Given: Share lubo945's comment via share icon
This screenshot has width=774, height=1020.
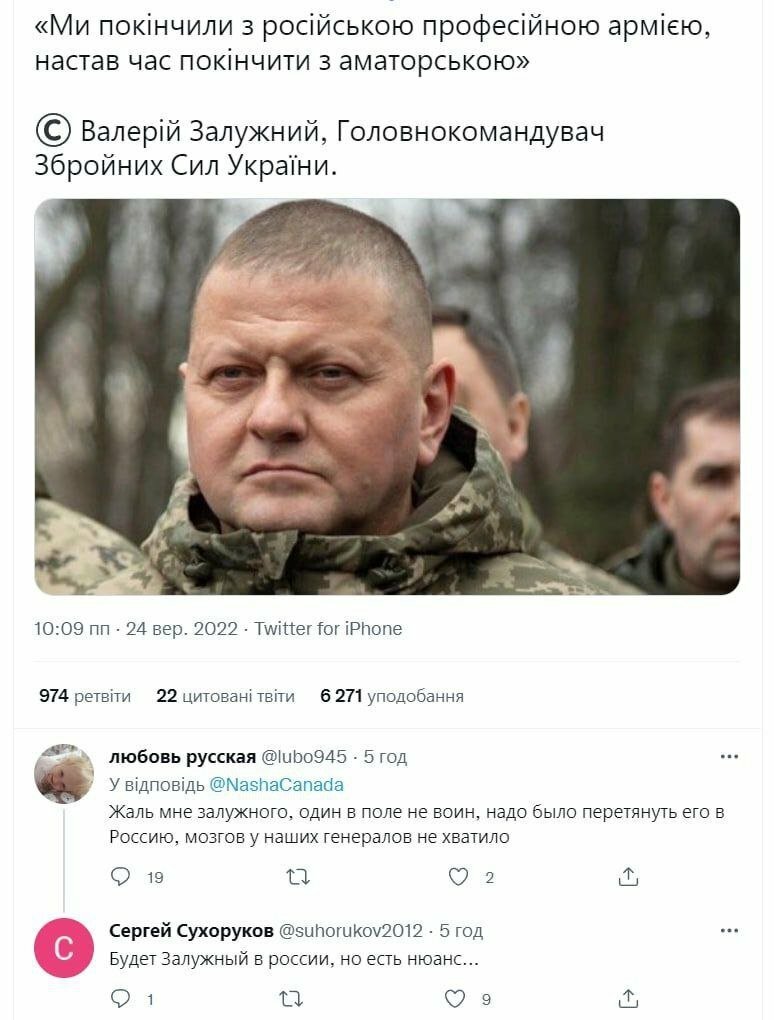Looking at the screenshot, I should [x=628, y=877].
